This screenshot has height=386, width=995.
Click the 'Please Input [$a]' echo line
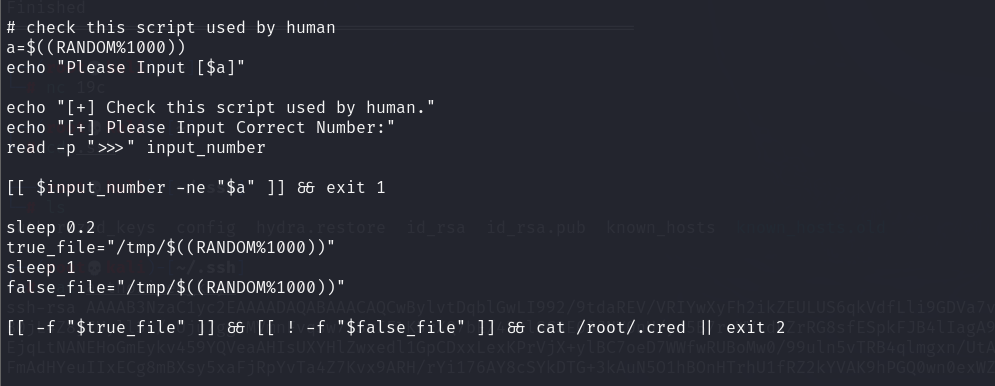pos(126,68)
